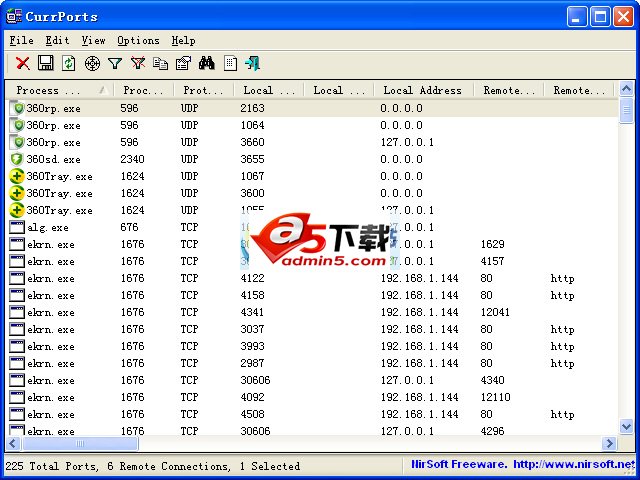Screen dimensions: 640x480
Task: Click the vertical scrollbar down arrow
Action: click(626, 427)
